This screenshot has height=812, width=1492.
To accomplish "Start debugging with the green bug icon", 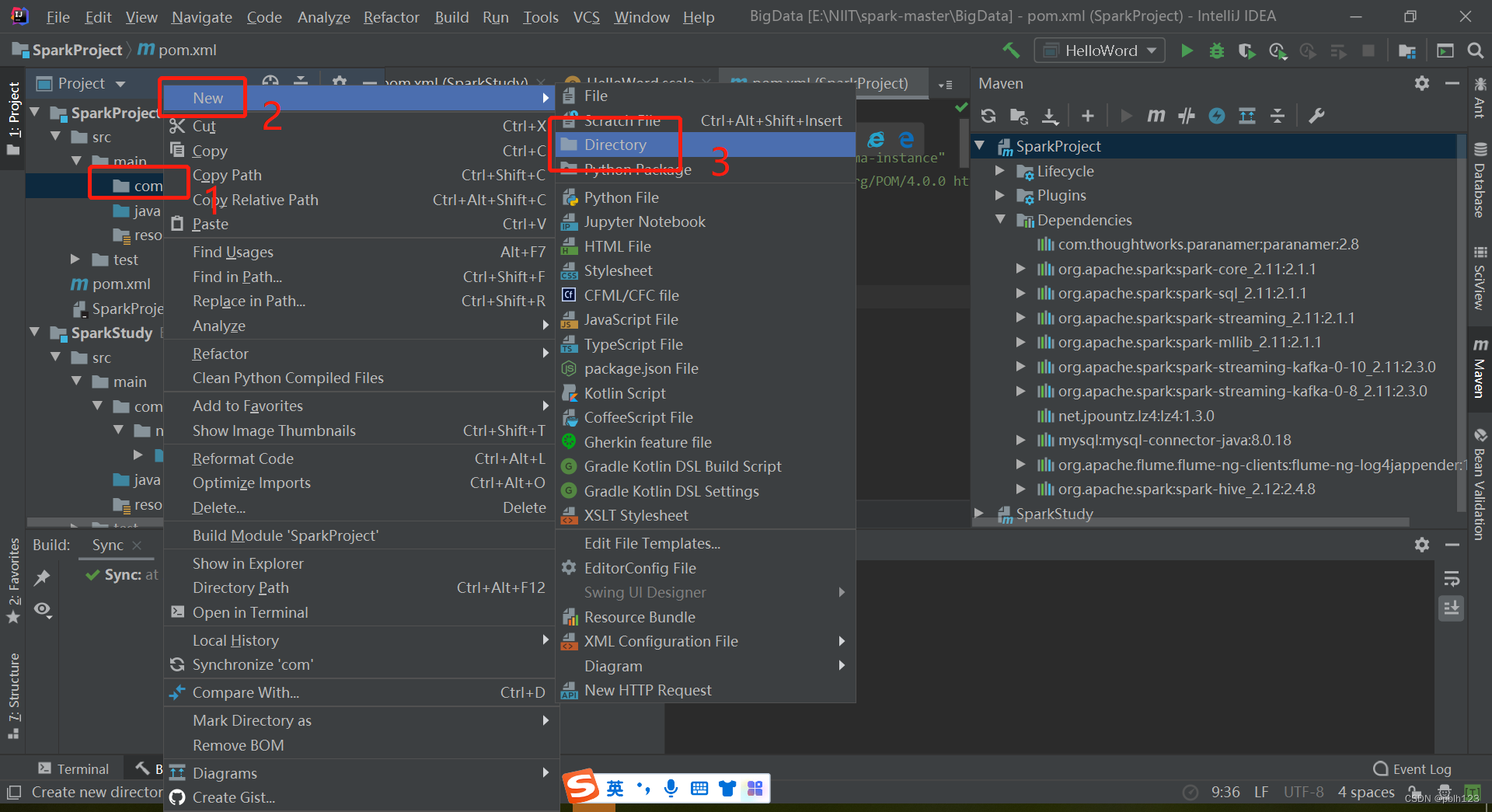I will [1216, 51].
